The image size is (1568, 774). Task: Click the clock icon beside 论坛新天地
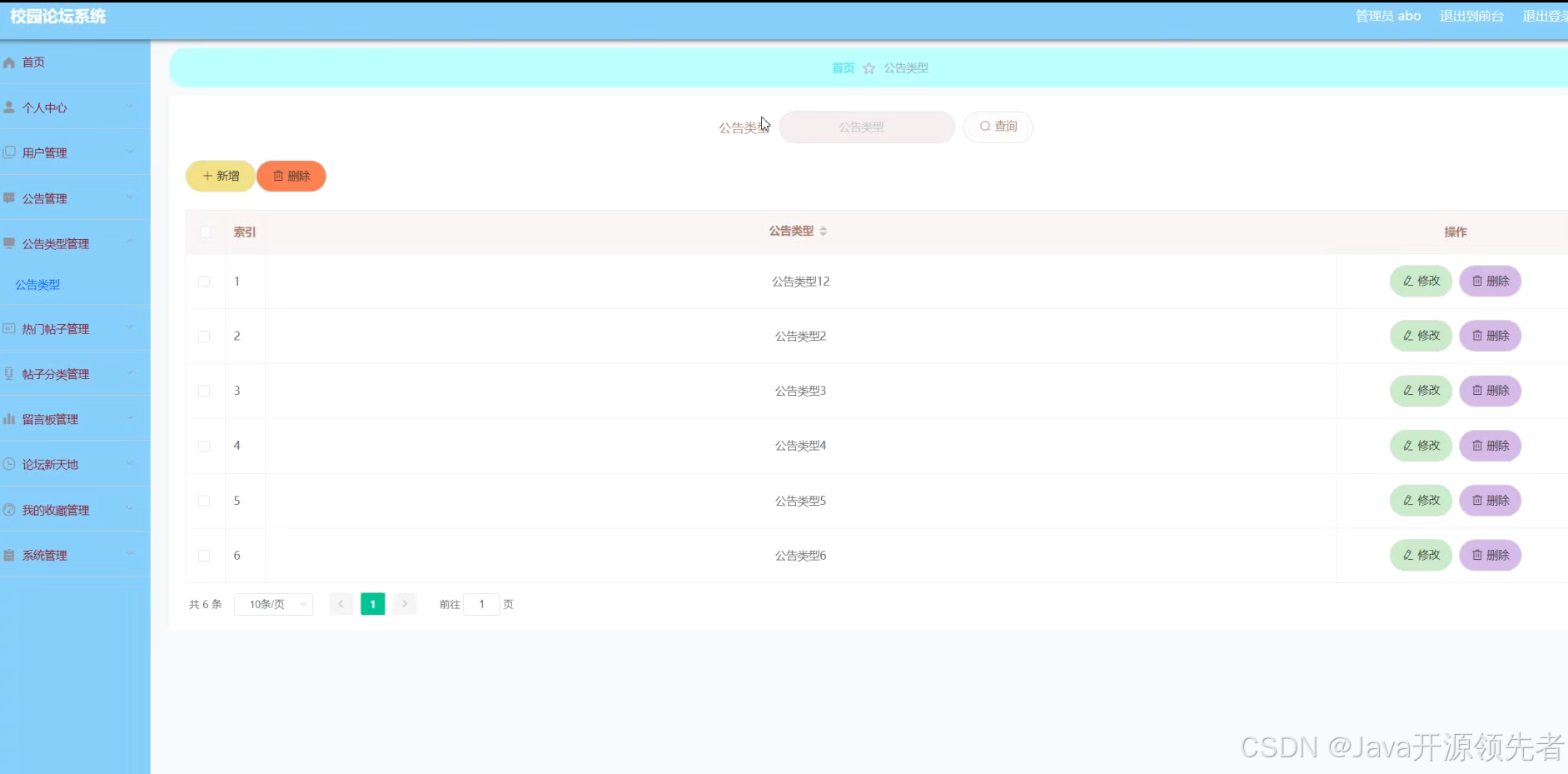coord(9,464)
